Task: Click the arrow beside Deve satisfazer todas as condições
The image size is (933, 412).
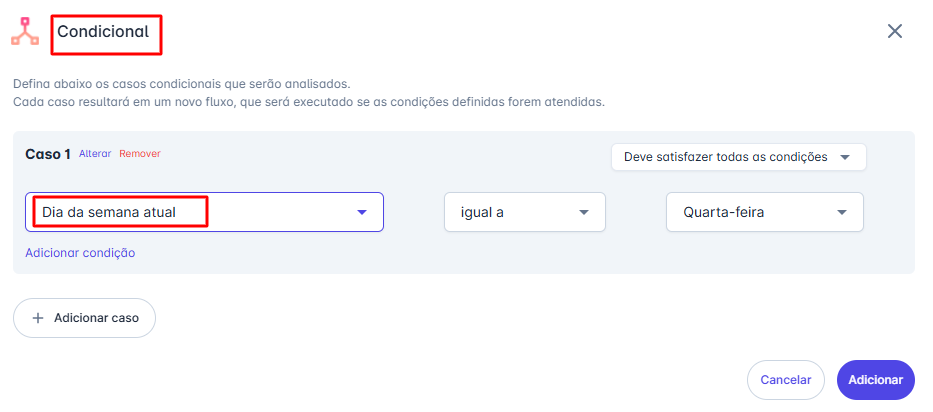Action: (844, 157)
